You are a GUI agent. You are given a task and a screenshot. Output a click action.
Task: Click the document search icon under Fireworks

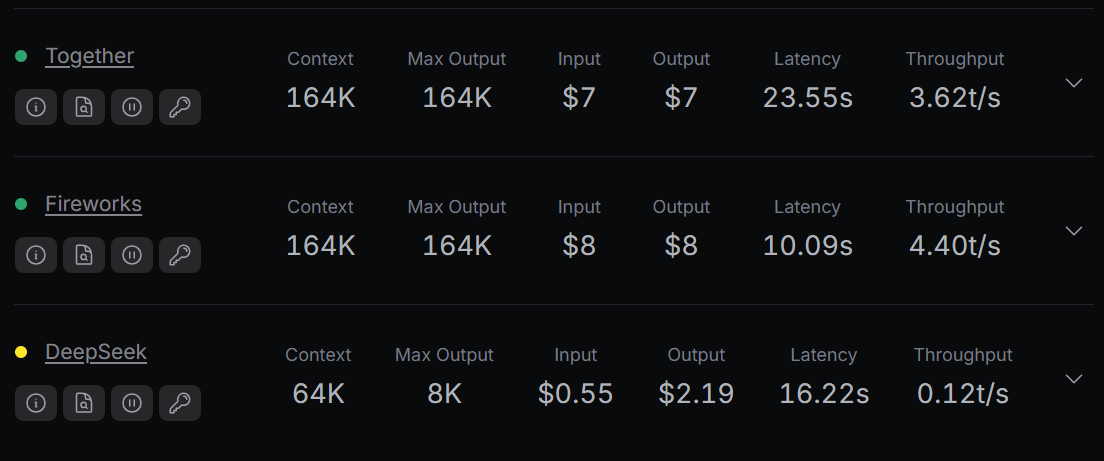point(84,255)
